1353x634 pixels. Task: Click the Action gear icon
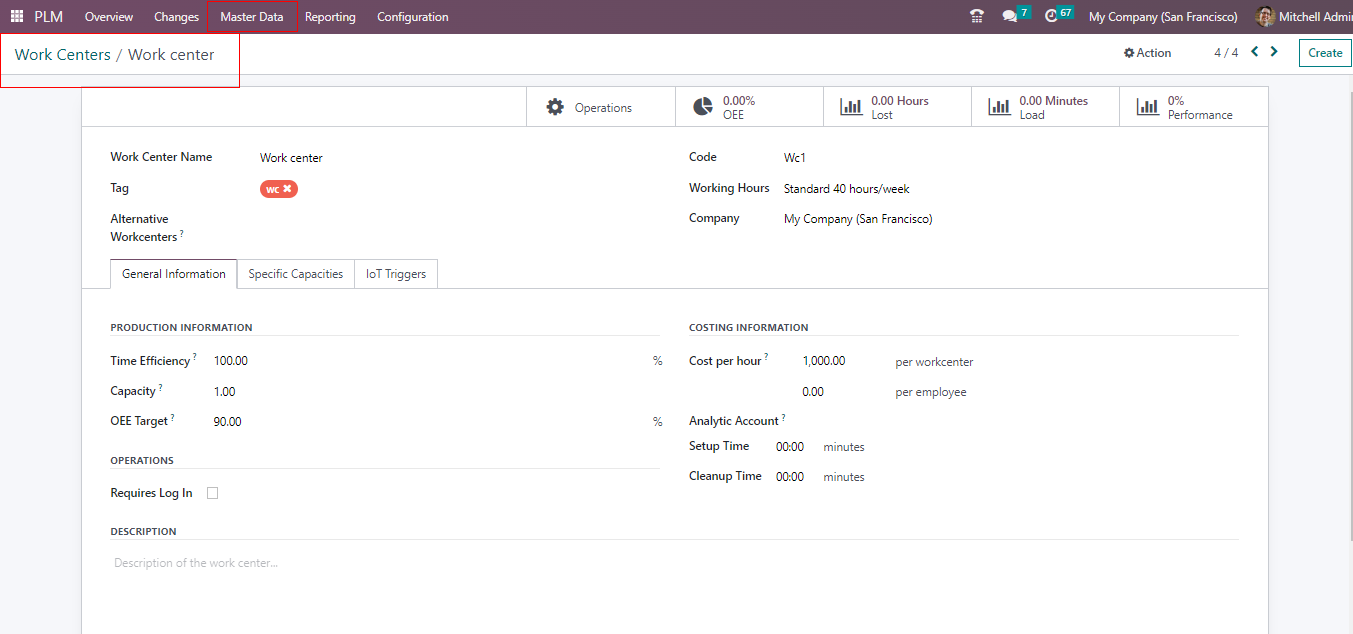(x=1129, y=53)
